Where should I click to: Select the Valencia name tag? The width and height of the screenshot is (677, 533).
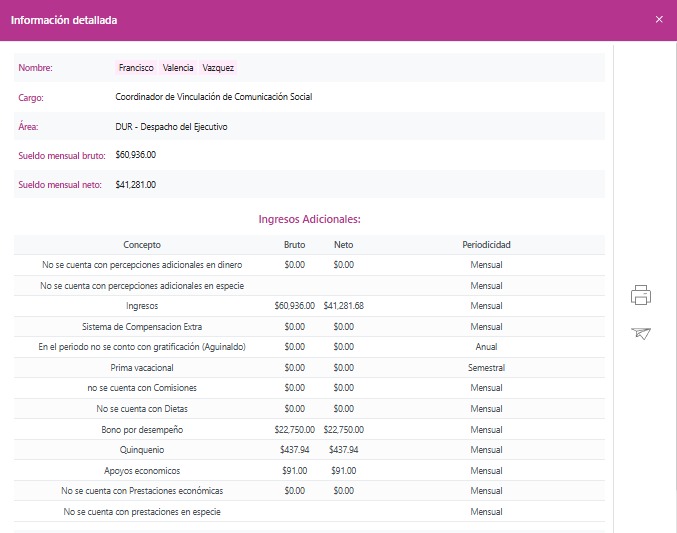click(x=178, y=68)
